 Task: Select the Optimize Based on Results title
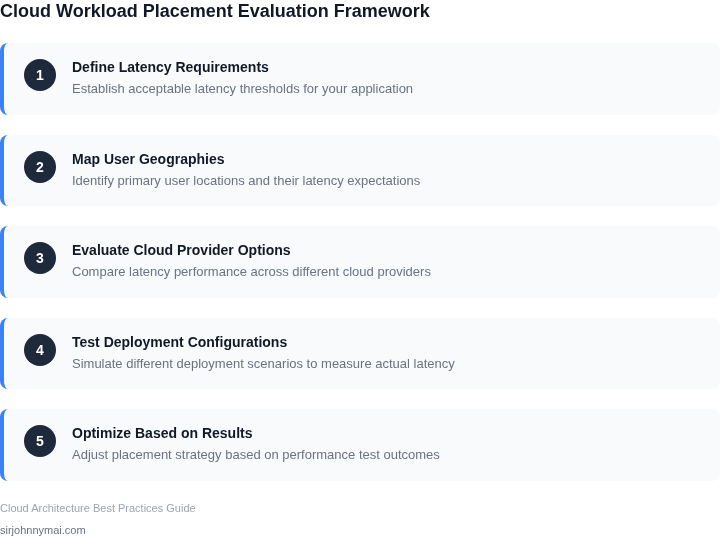click(162, 433)
